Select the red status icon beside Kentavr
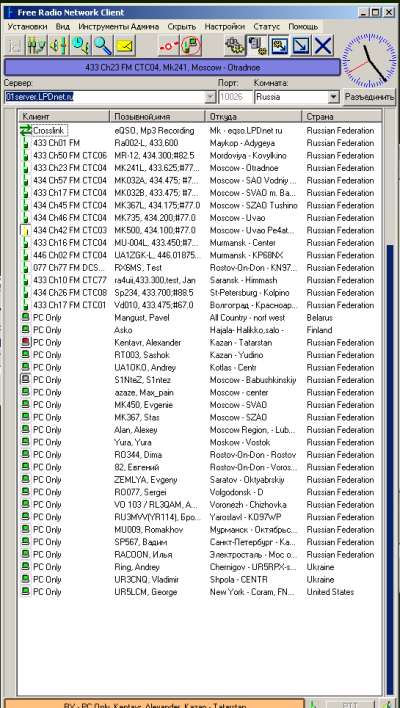This screenshot has width=400, height=708. 26,342
